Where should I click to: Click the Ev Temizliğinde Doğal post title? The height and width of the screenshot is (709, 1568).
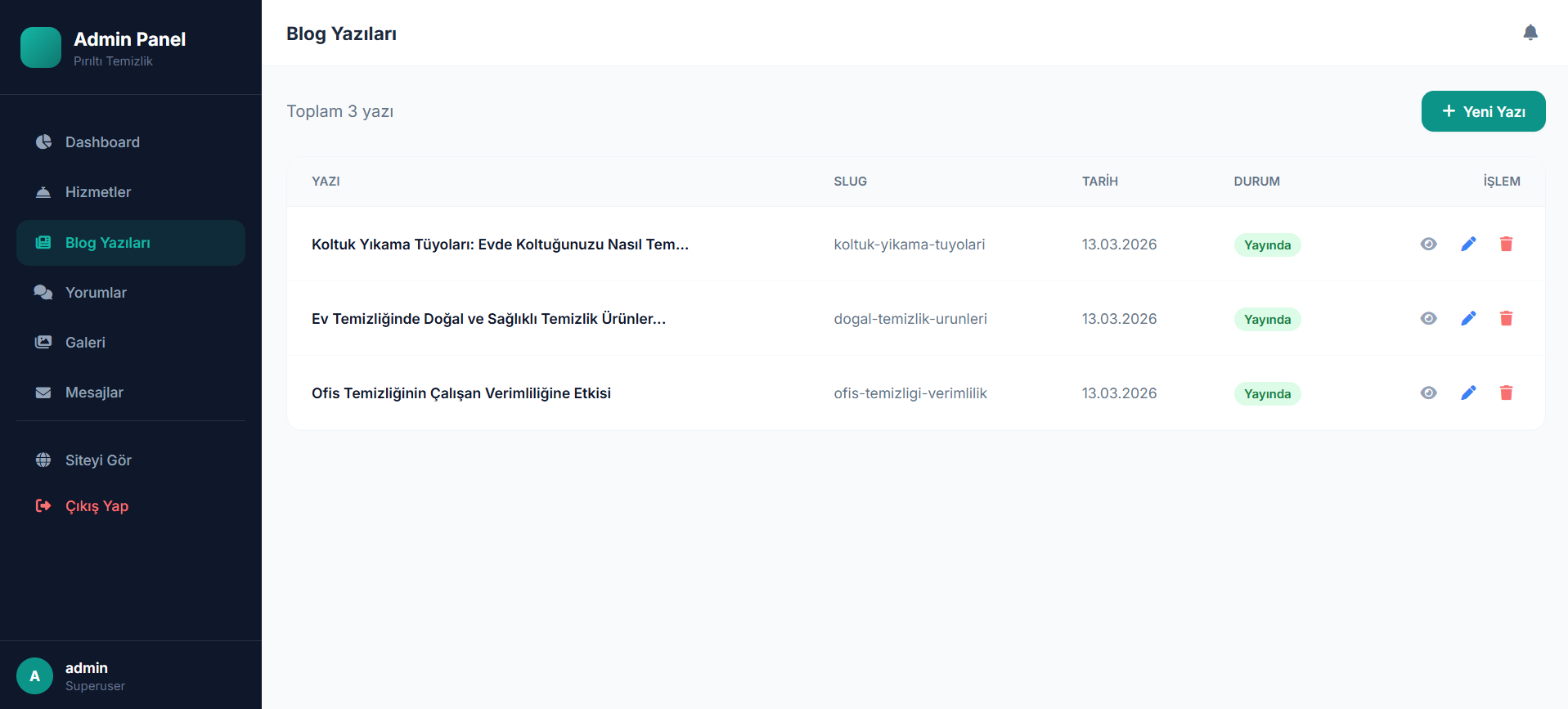pyautogui.click(x=488, y=319)
